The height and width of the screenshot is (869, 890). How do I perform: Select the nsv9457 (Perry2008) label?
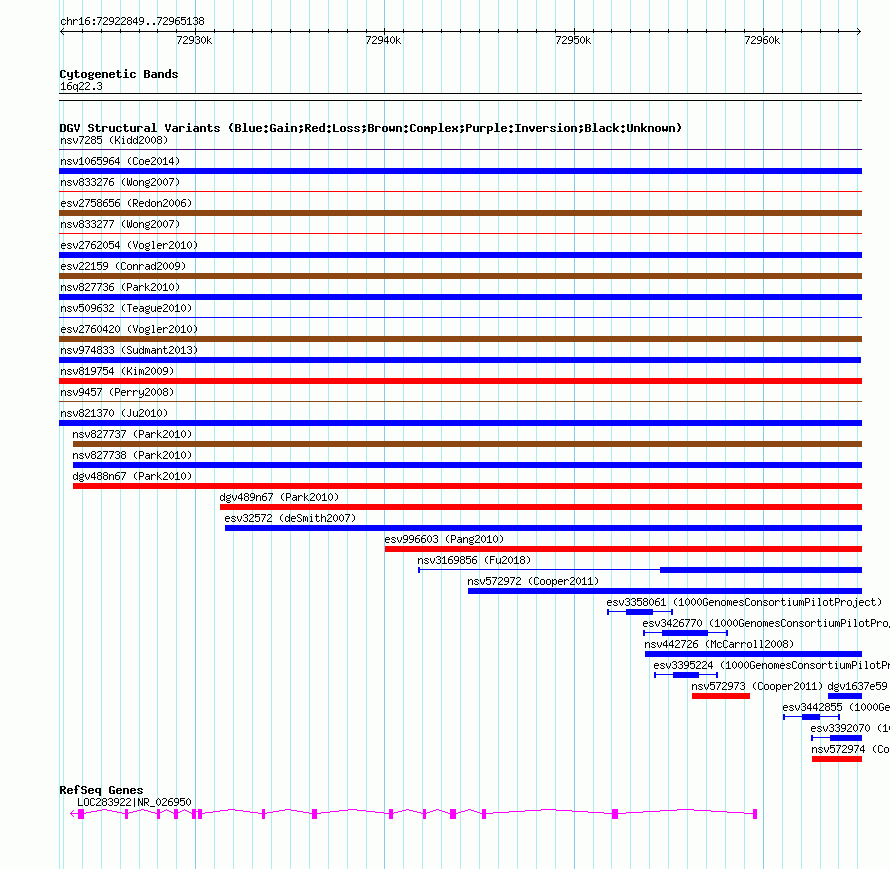(117, 392)
